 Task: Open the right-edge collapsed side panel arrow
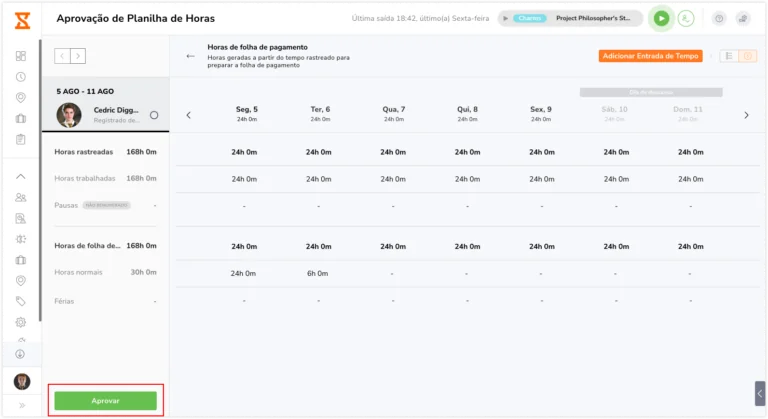(x=760, y=394)
